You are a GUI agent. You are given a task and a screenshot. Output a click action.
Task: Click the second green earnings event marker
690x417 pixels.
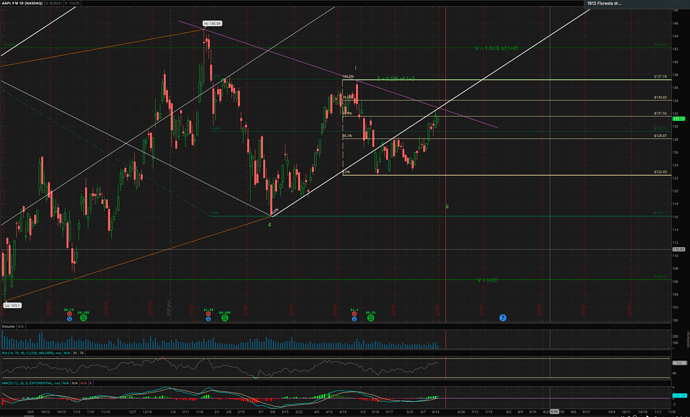tap(224, 318)
